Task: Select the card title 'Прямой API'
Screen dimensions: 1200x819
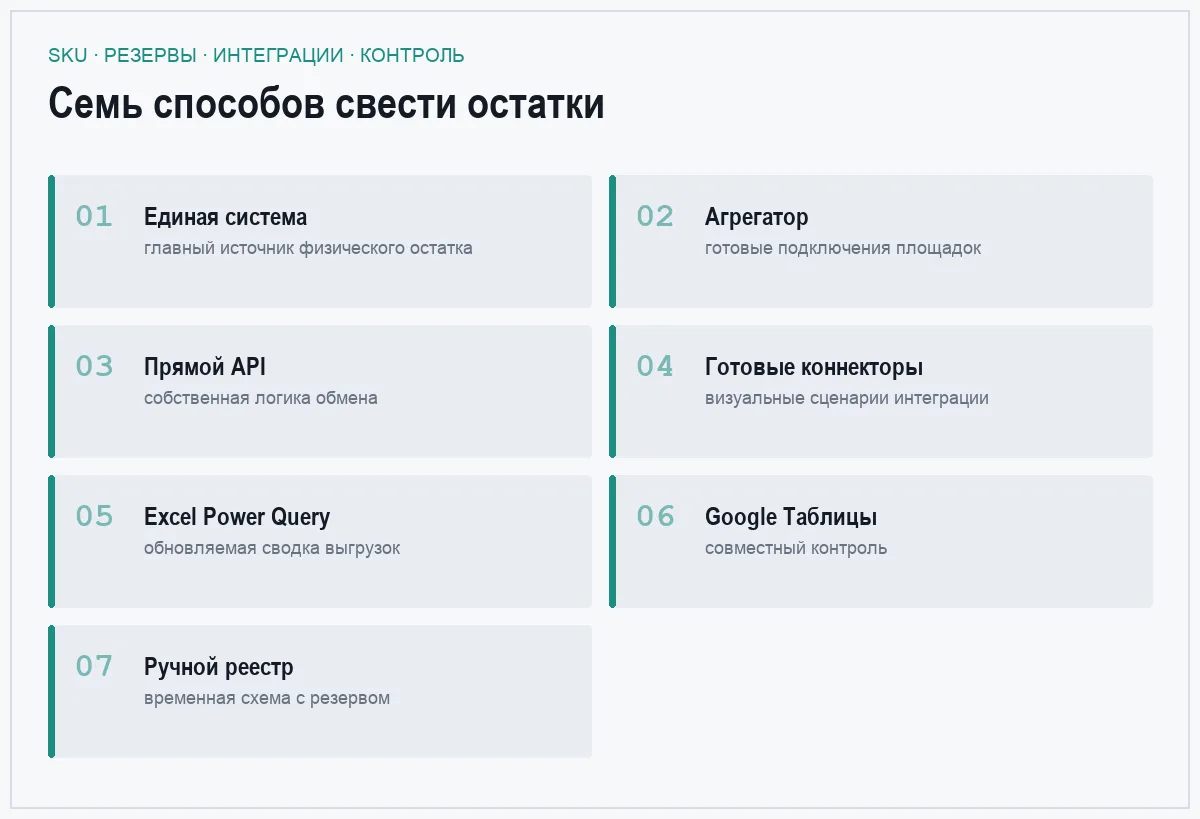Action: coord(205,367)
